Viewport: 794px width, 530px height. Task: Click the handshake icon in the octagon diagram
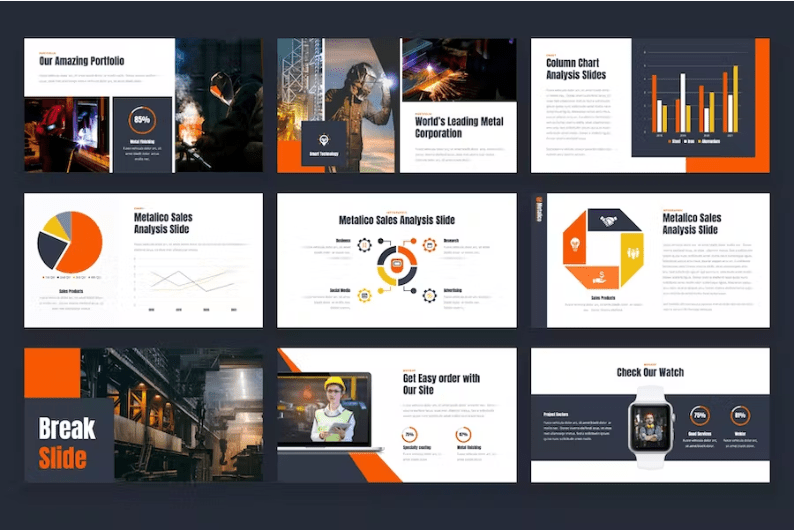pyautogui.click(x=607, y=222)
